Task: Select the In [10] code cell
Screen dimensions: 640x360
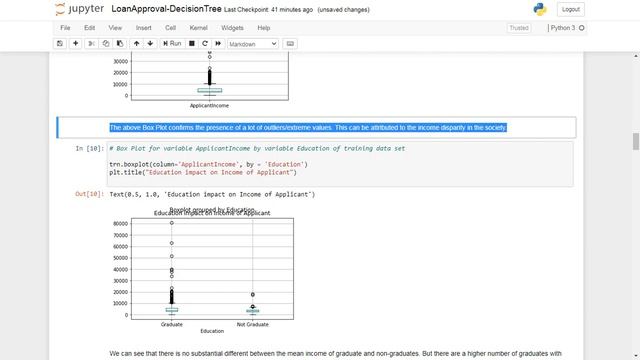Action: click(x=340, y=164)
